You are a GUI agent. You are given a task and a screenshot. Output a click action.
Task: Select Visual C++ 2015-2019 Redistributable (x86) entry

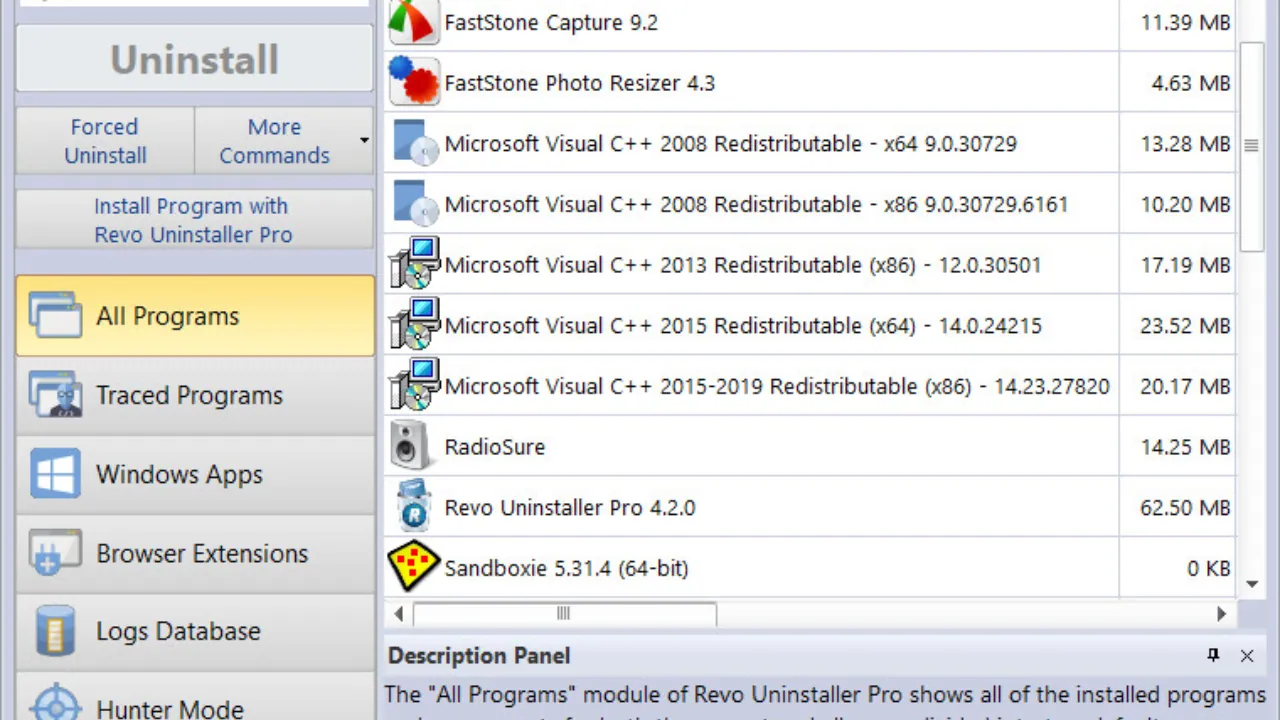[810, 386]
